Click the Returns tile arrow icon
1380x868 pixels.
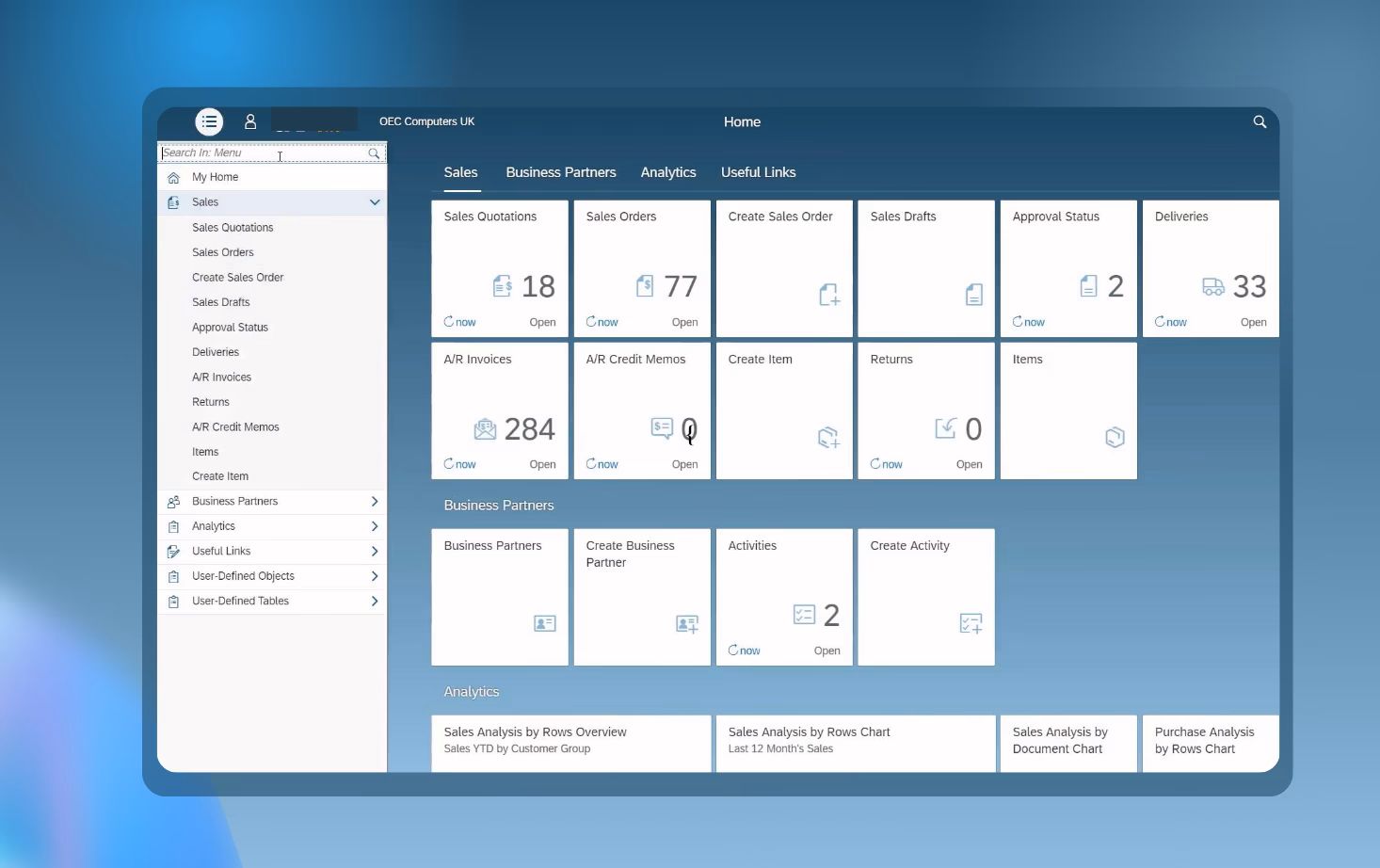pos(945,428)
